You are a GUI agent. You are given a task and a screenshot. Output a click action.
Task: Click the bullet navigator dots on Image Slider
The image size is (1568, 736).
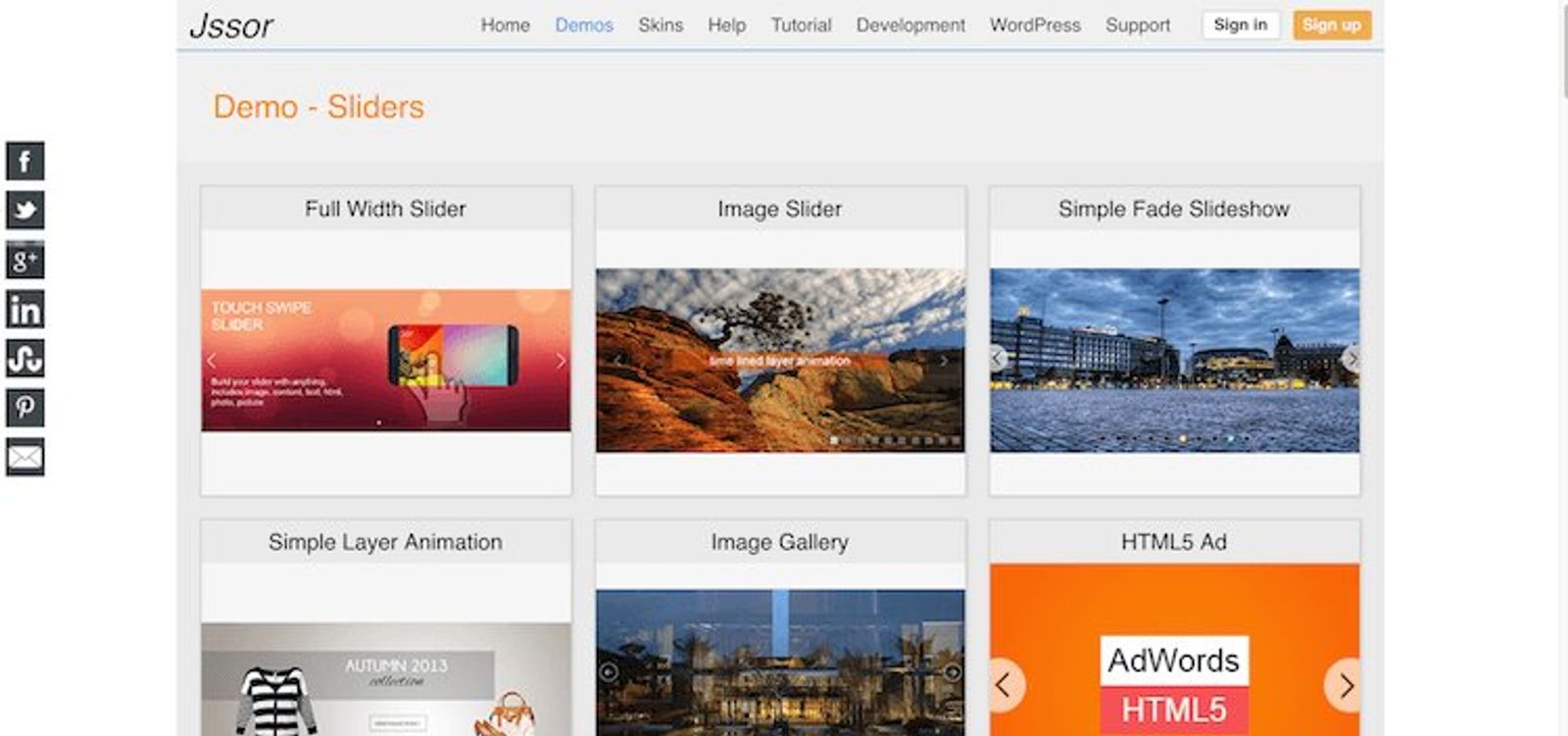tap(895, 441)
